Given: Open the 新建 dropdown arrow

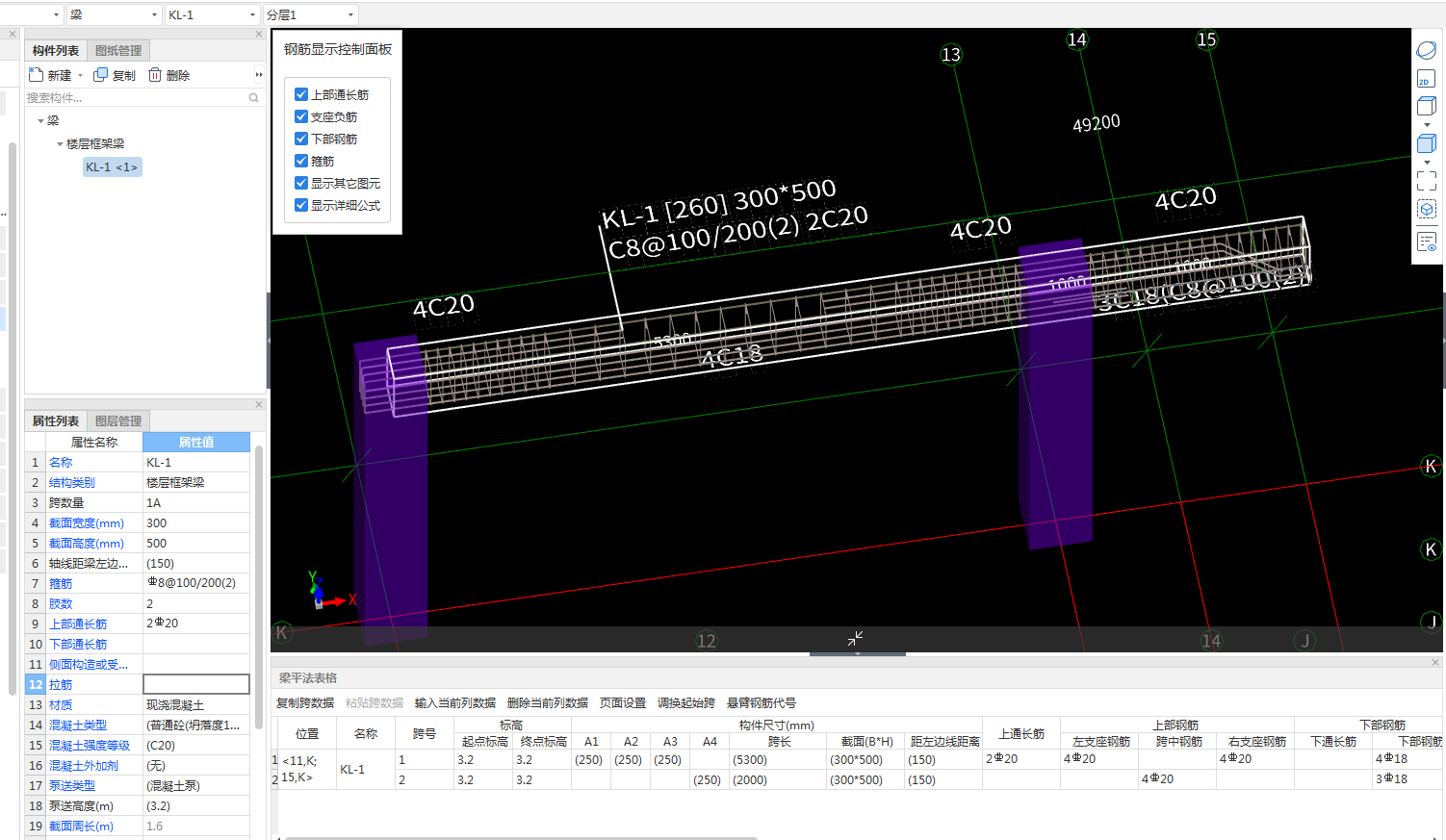Looking at the screenshot, I should (80, 75).
